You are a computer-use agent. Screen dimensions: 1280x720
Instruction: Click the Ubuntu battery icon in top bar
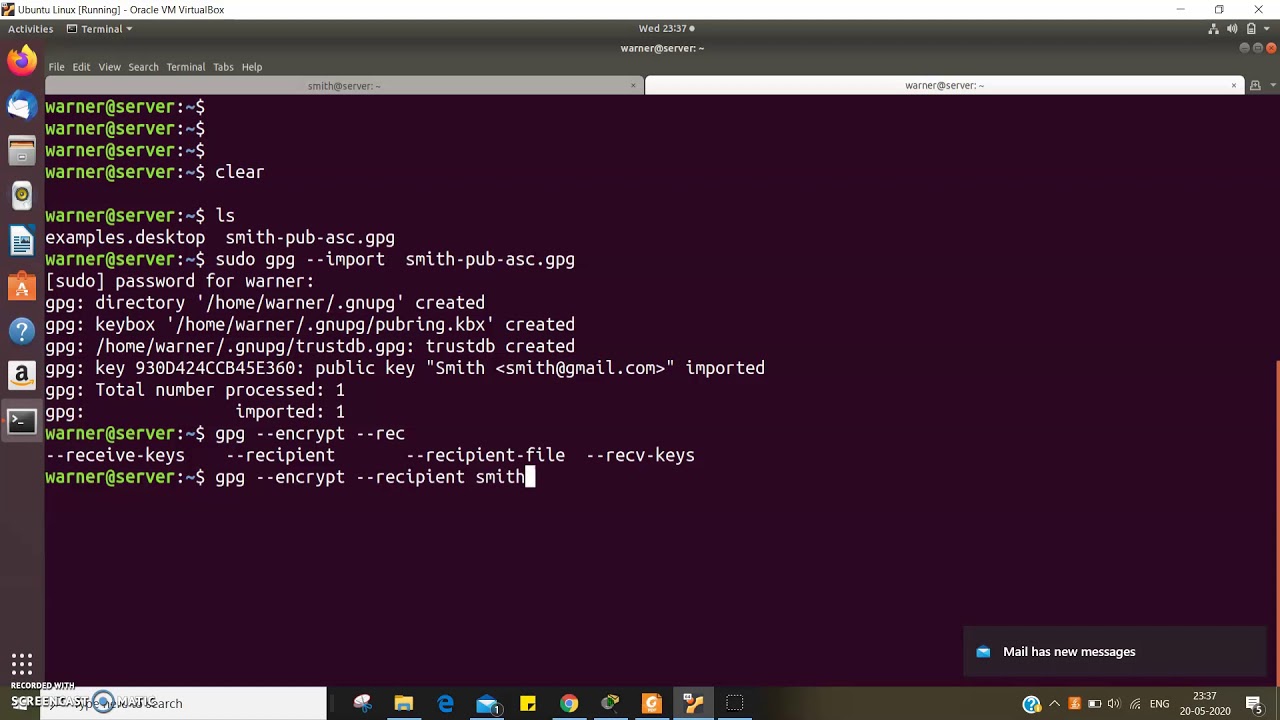pyautogui.click(x=1251, y=29)
